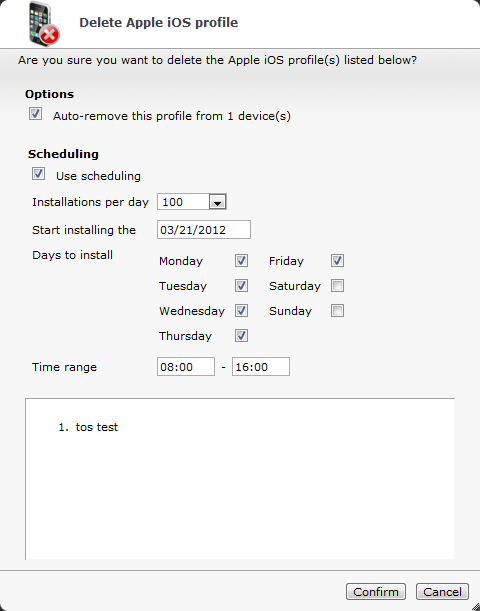Click the 16:00 end time field
The height and width of the screenshot is (611, 480).
tap(261, 367)
